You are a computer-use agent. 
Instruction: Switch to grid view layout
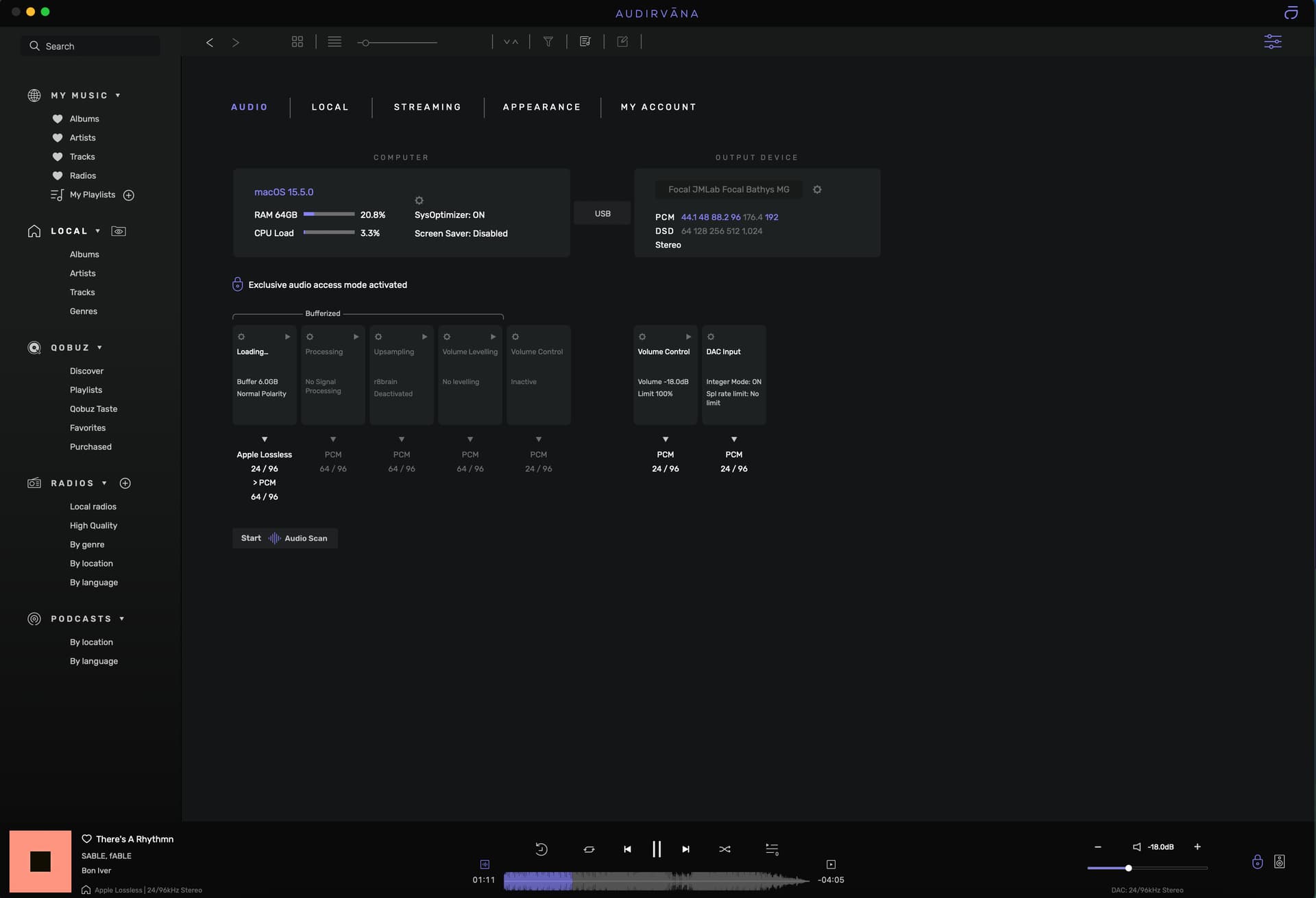[x=297, y=42]
